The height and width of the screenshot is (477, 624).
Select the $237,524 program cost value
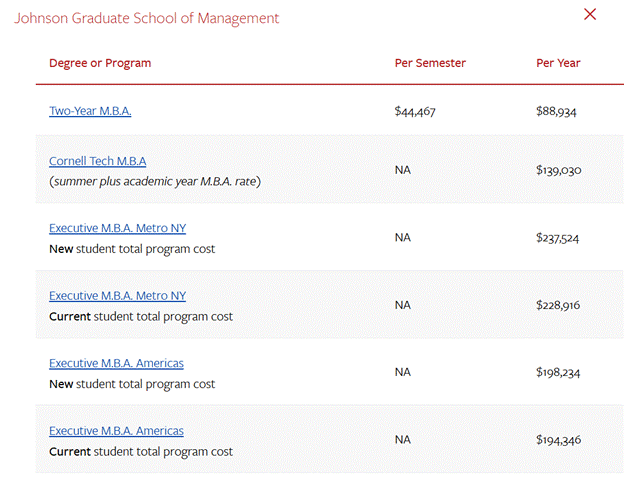(x=557, y=238)
